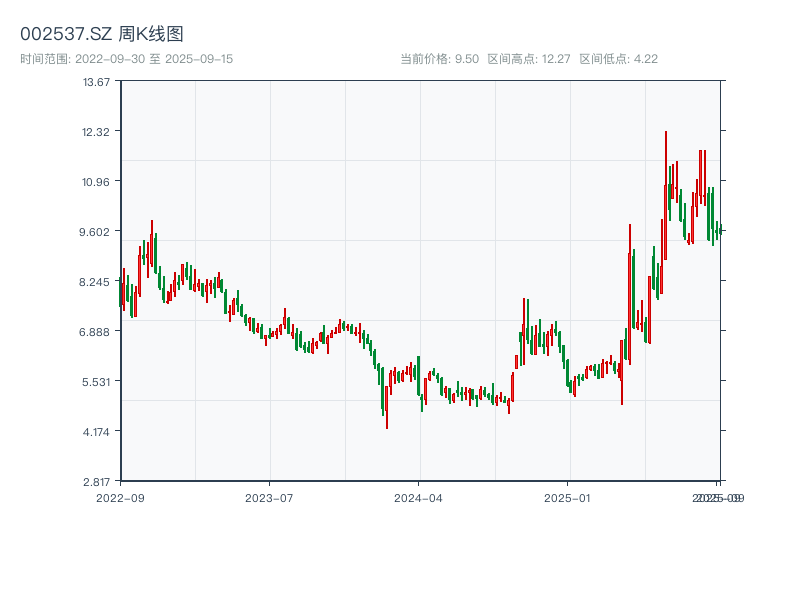The height and width of the screenshot is (600, 800).
Task: Click the y-axis value 10.96
Action: 96,182
